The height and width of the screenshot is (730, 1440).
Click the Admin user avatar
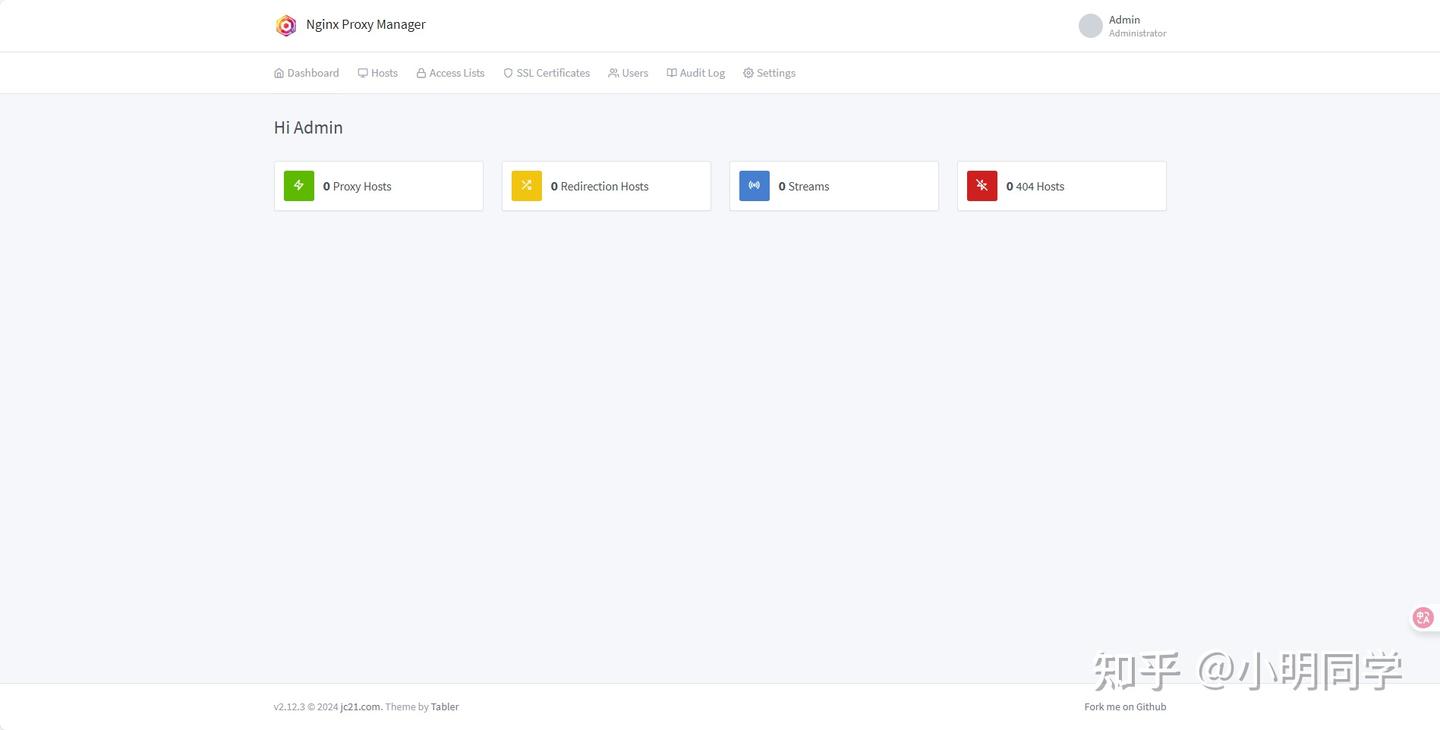tap(1090, 26)
